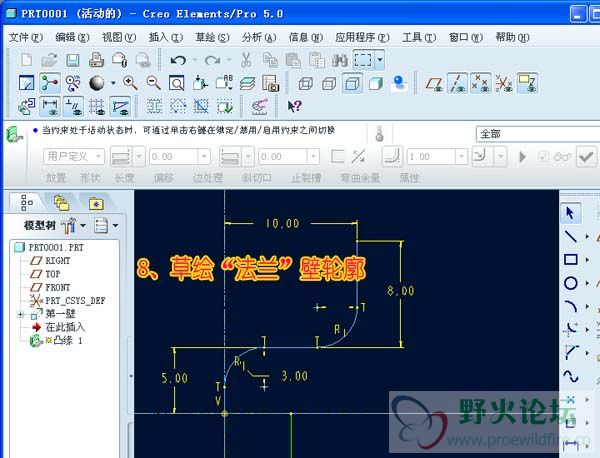Viewport: 600px width, 458px height.
Task: Toggle sketch dimensions display
Action: coord(50,106)
